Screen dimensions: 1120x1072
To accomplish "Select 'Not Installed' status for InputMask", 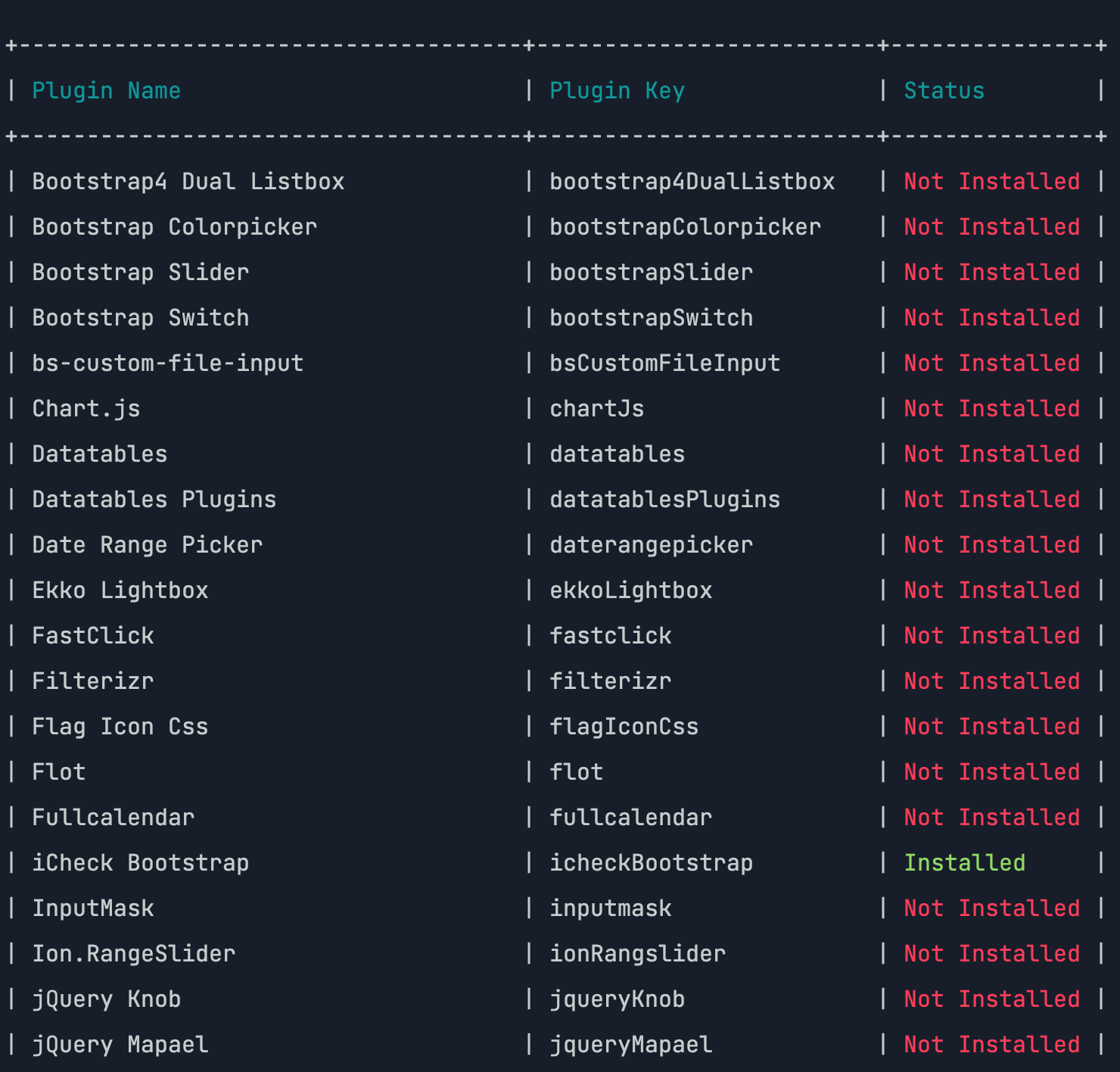I will (x=992, y=908).
